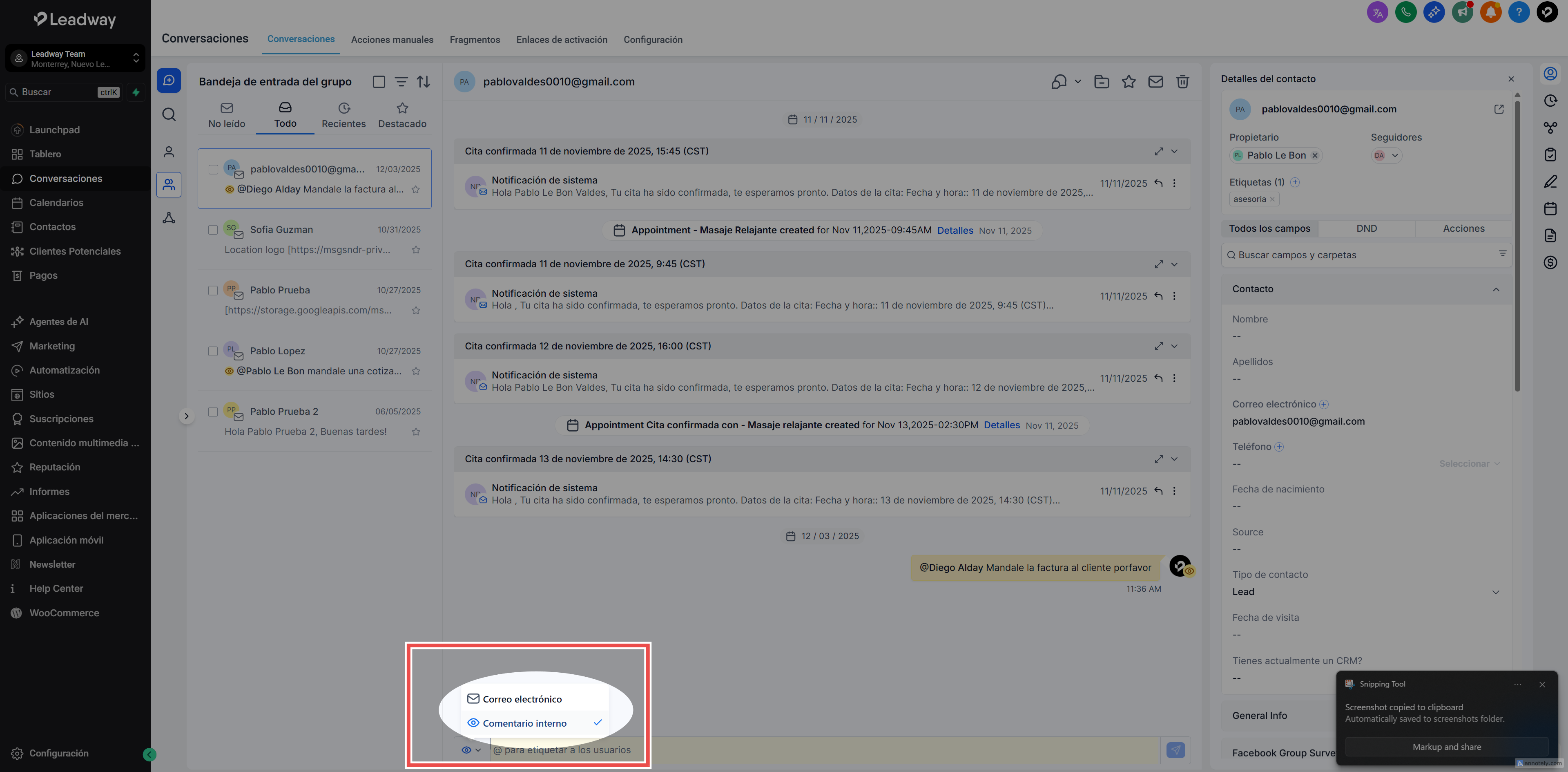1568x772 pixels.
Task: Collapse the Contacto section chevron
Action: pos(1496,289)
